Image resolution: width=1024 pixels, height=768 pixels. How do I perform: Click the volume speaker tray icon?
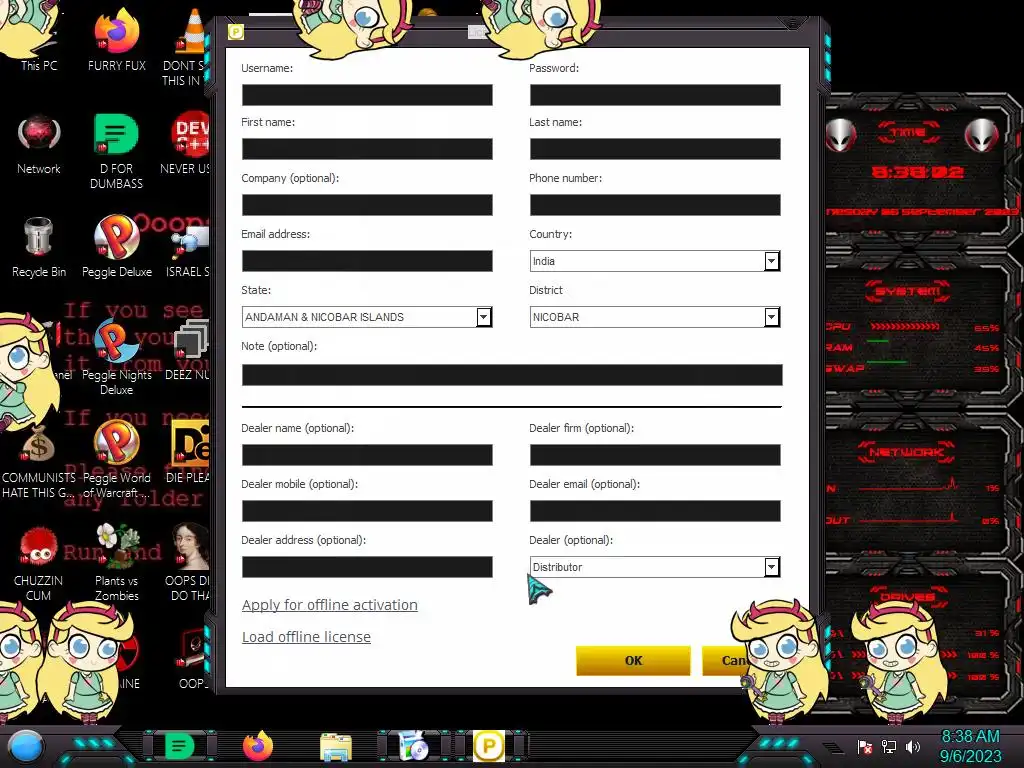coord(913,746)
